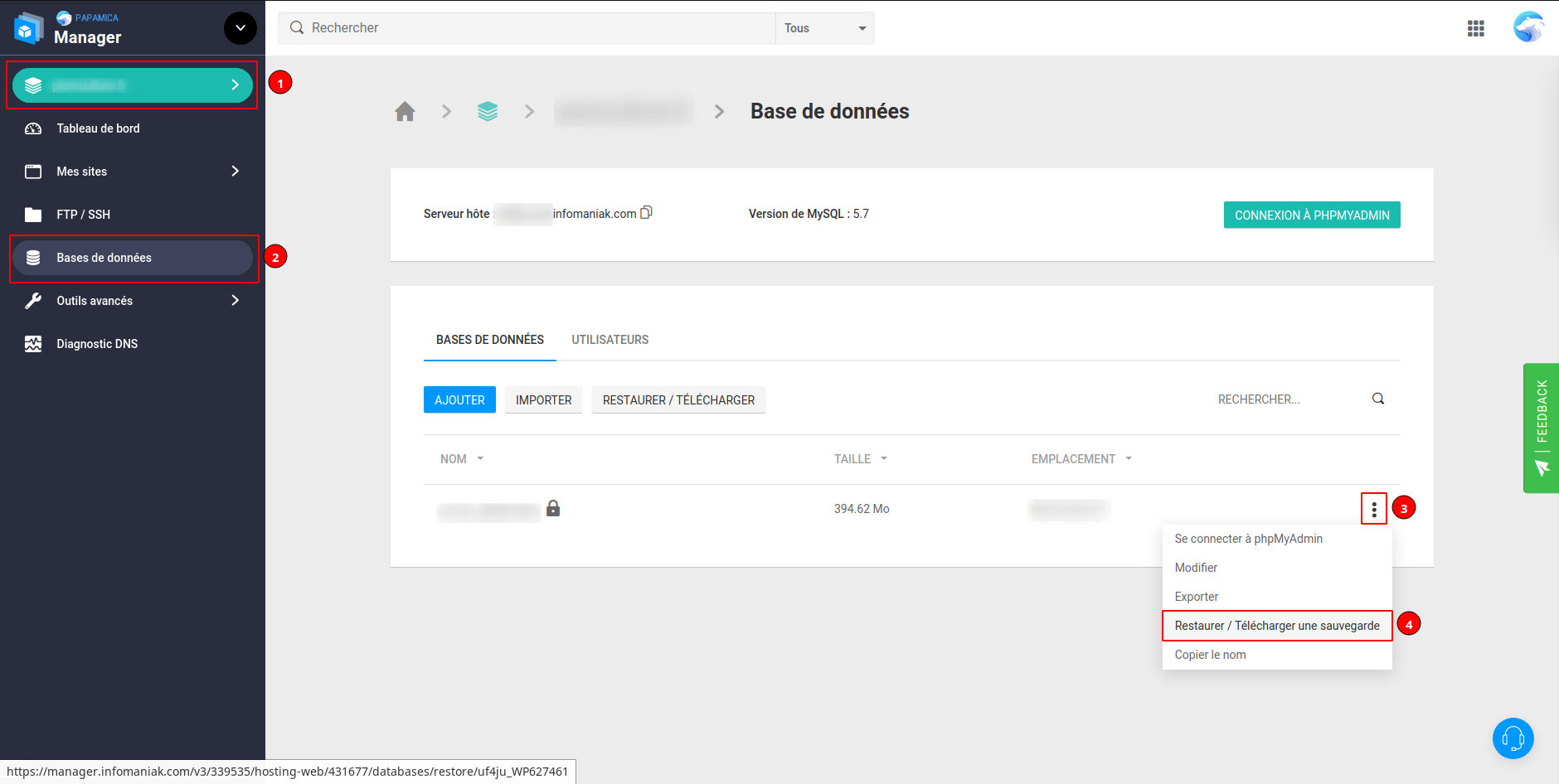Image resolution: width=1559 pixels, height=784 pixels.
Task: Open the support chat headset button
Action: point(1513,738)
